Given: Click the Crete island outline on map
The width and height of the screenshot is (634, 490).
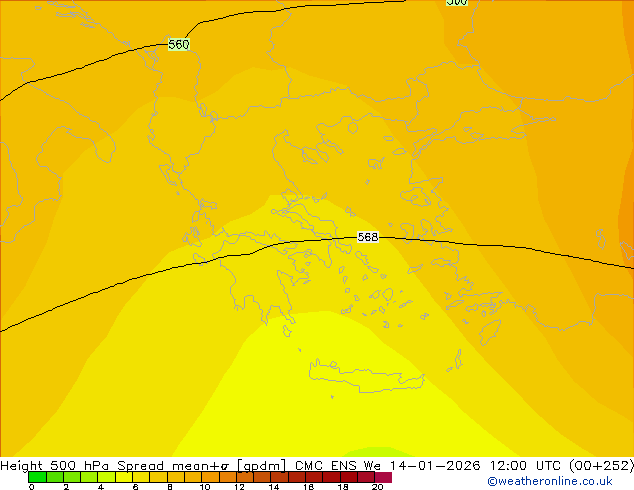Looking at the screenshot, I should [366, 376].
